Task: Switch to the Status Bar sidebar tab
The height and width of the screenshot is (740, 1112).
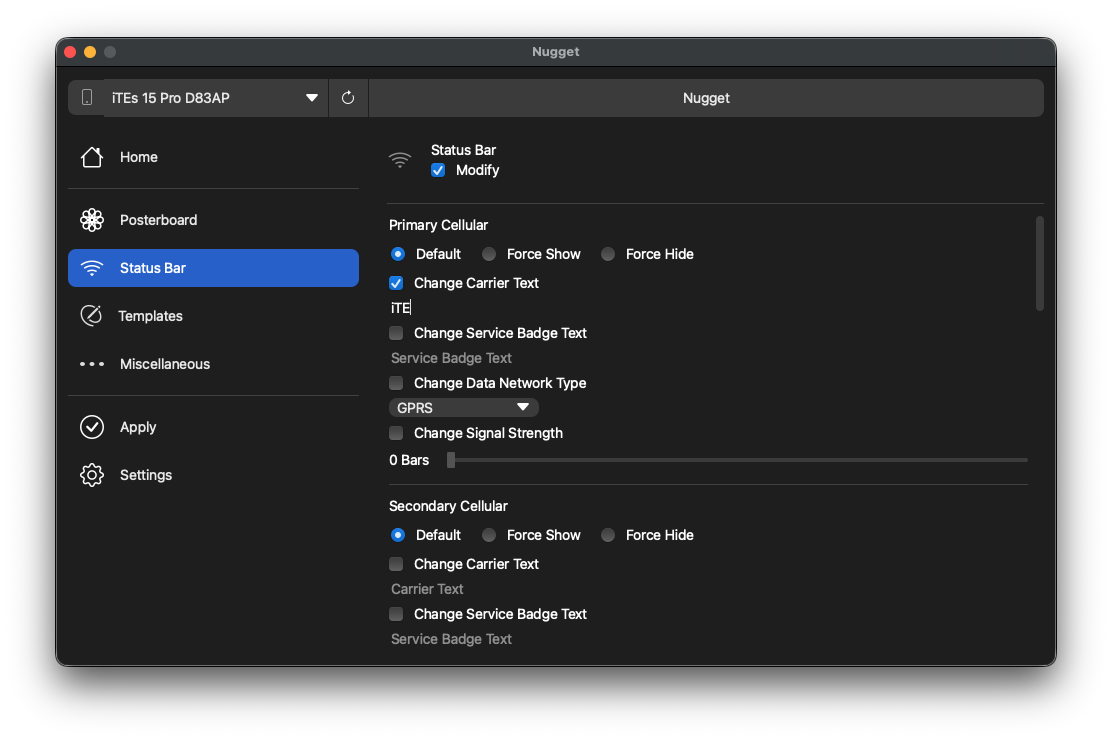Action: click(x=213, y=268)
